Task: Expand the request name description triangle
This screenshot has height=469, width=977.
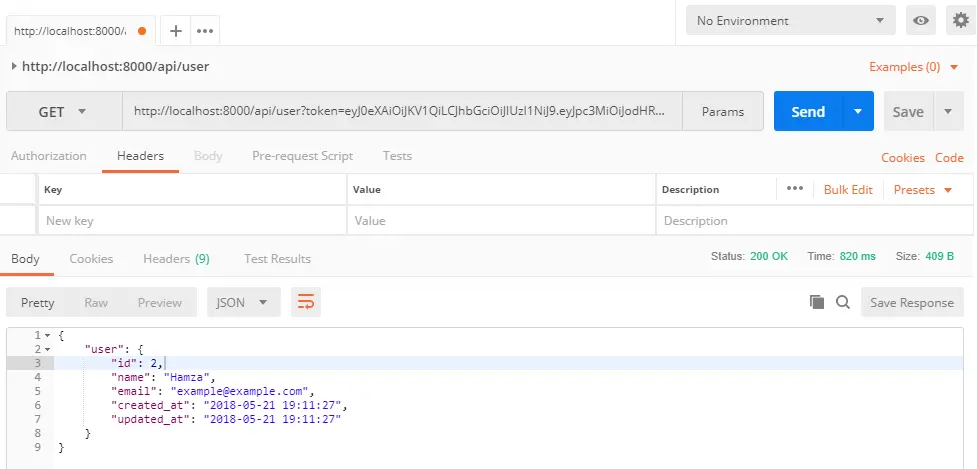Action: click(13, 67)
